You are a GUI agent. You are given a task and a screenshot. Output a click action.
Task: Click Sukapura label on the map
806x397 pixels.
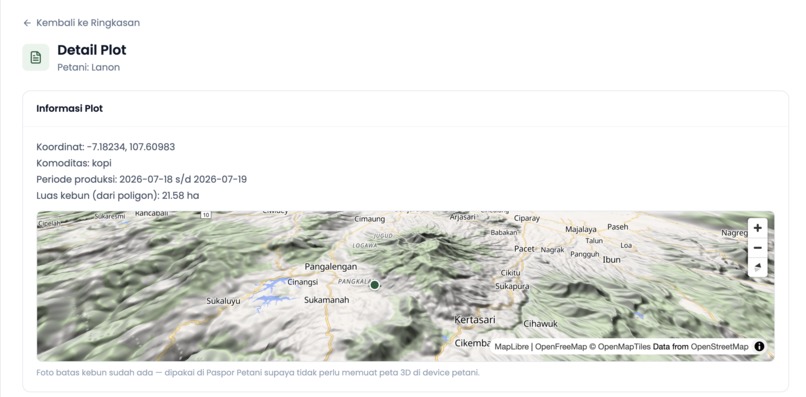point(511,286)
